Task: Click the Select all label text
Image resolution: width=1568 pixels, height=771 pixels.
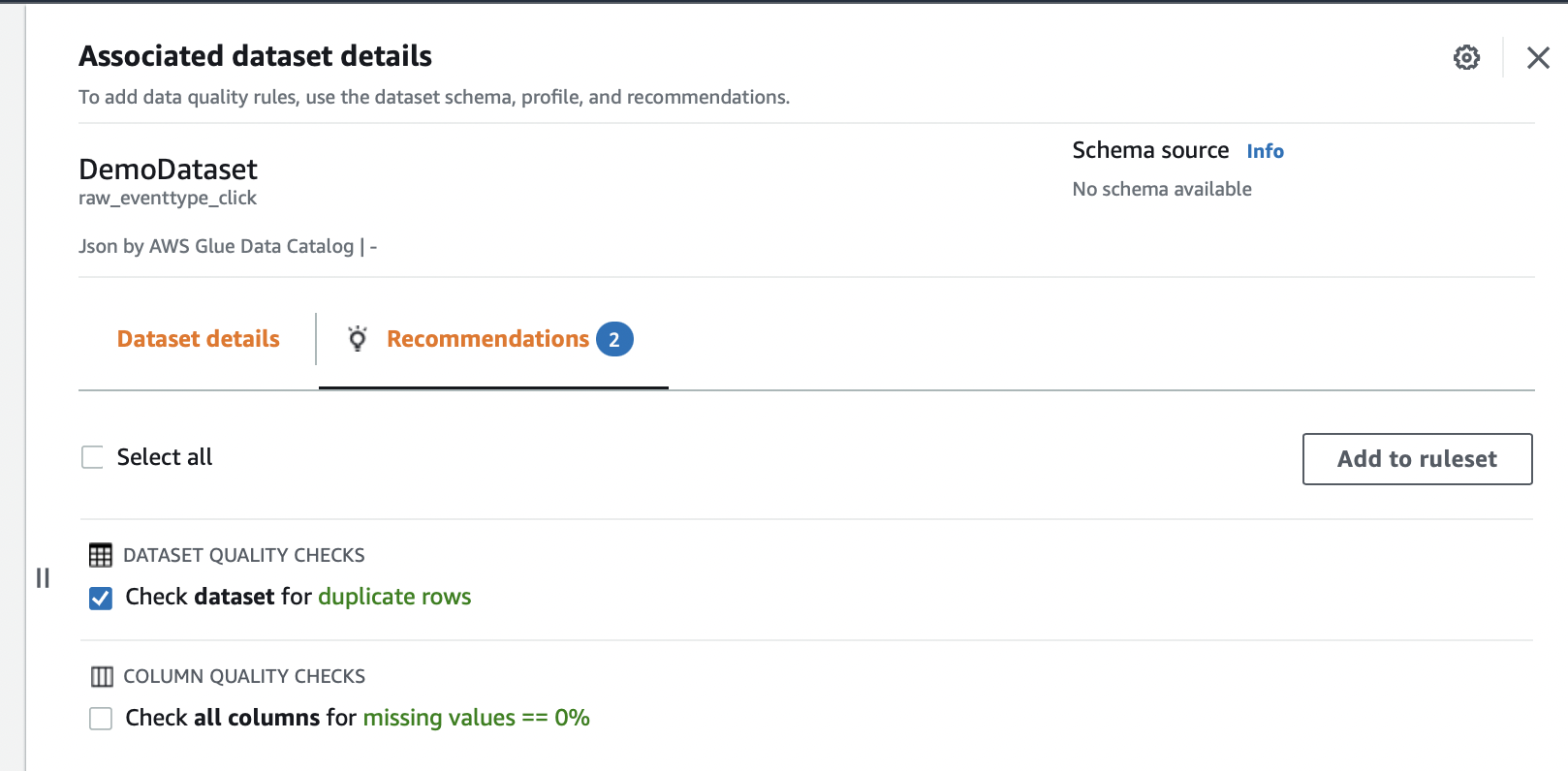Action: (x=165, y=457)
